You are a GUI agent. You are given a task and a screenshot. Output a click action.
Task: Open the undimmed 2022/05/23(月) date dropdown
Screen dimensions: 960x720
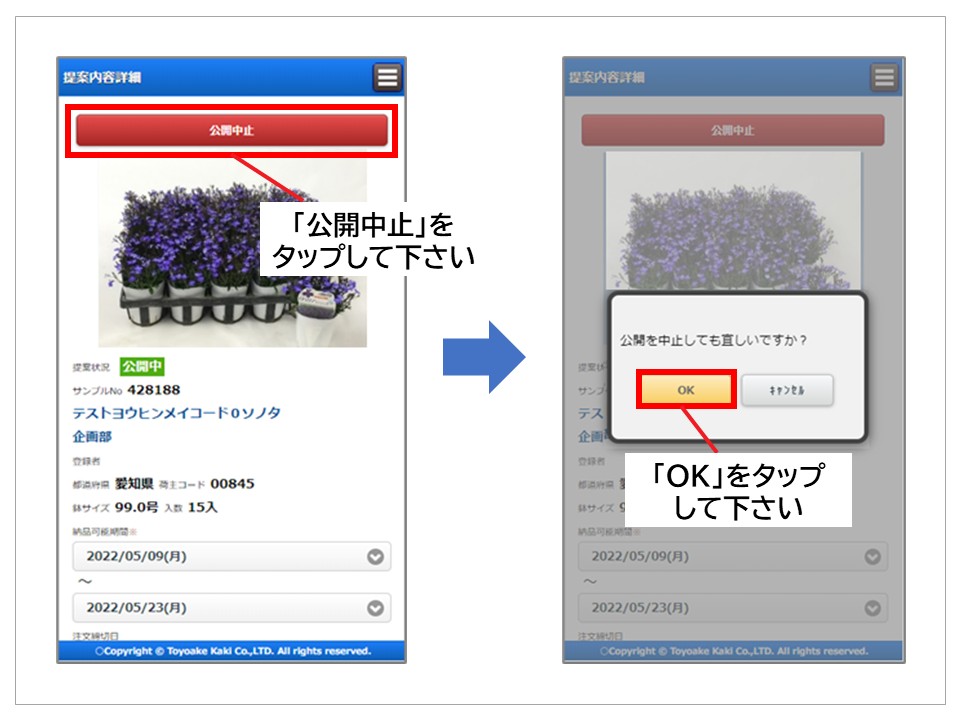pos(232,607)
